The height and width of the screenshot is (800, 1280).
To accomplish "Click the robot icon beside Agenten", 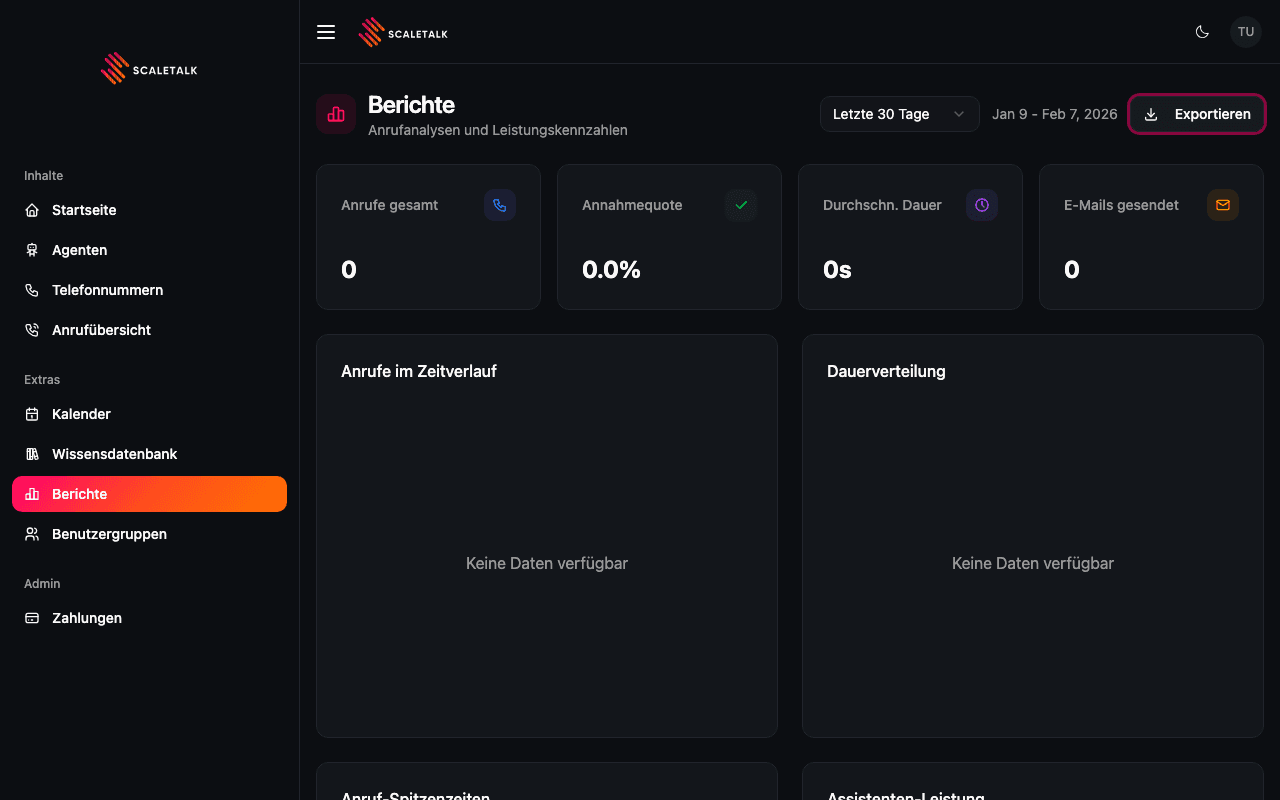I will [32, 250].
